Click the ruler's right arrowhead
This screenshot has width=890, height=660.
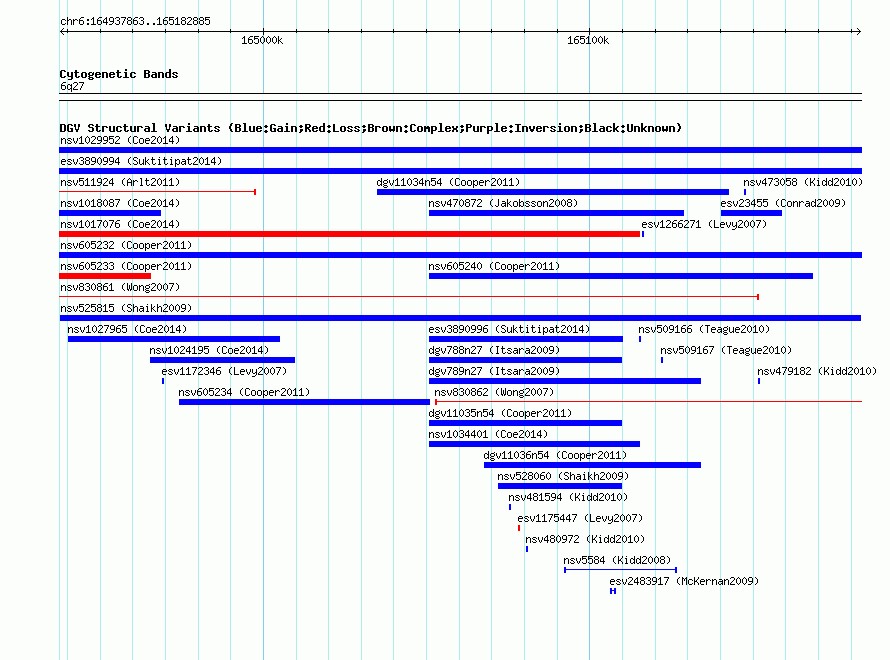[x=858, y=31]
